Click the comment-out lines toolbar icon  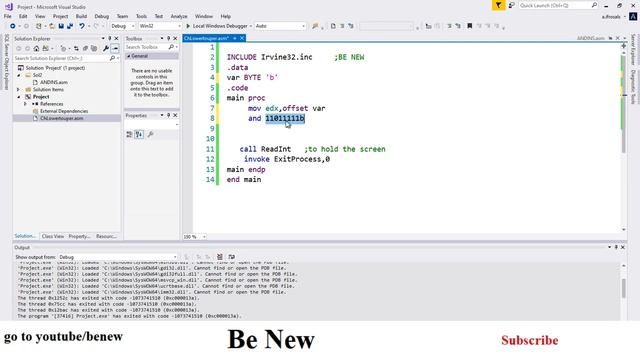[449, 26]
